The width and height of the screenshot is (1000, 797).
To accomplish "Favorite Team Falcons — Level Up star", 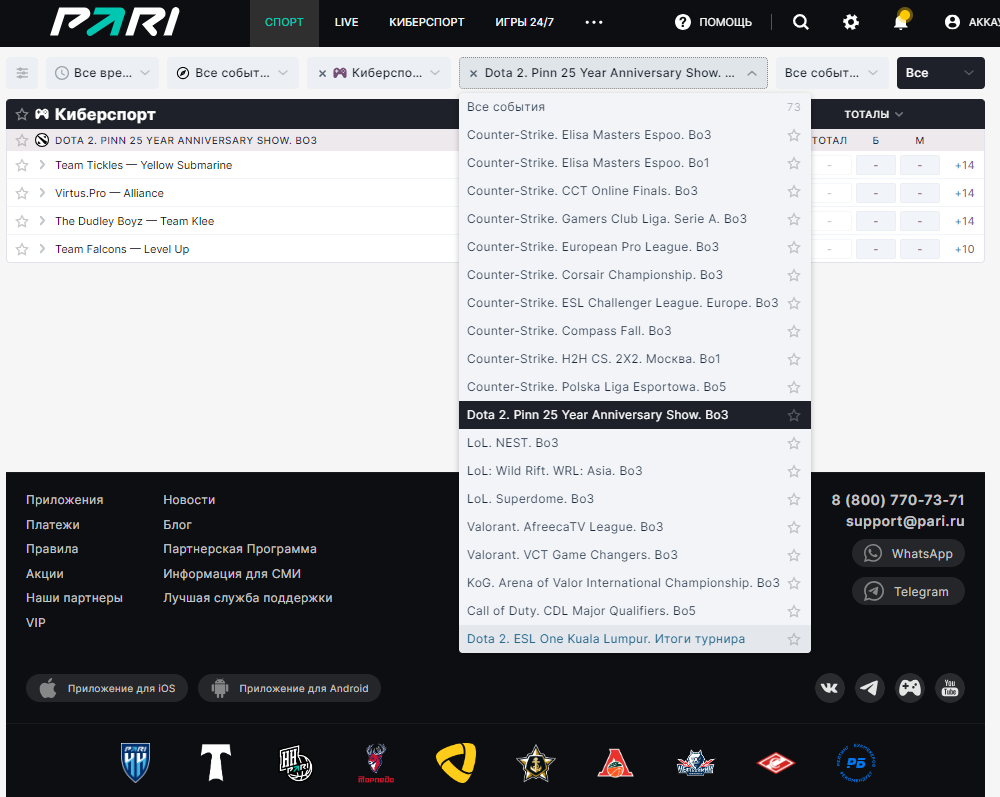I will (x=22, y=249).
